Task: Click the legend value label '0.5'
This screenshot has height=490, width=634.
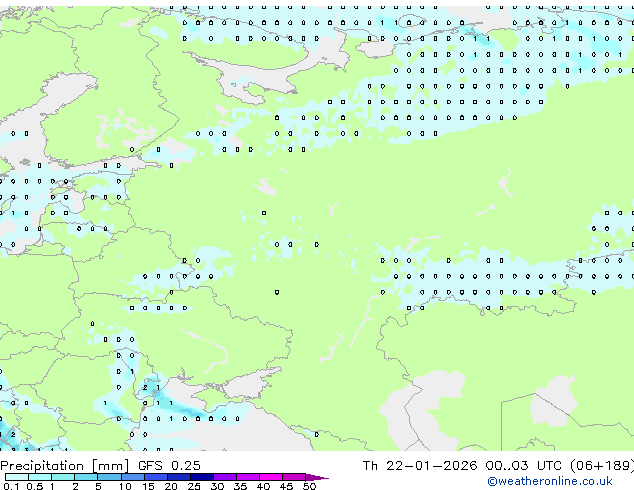Action: tap(35, 486)
